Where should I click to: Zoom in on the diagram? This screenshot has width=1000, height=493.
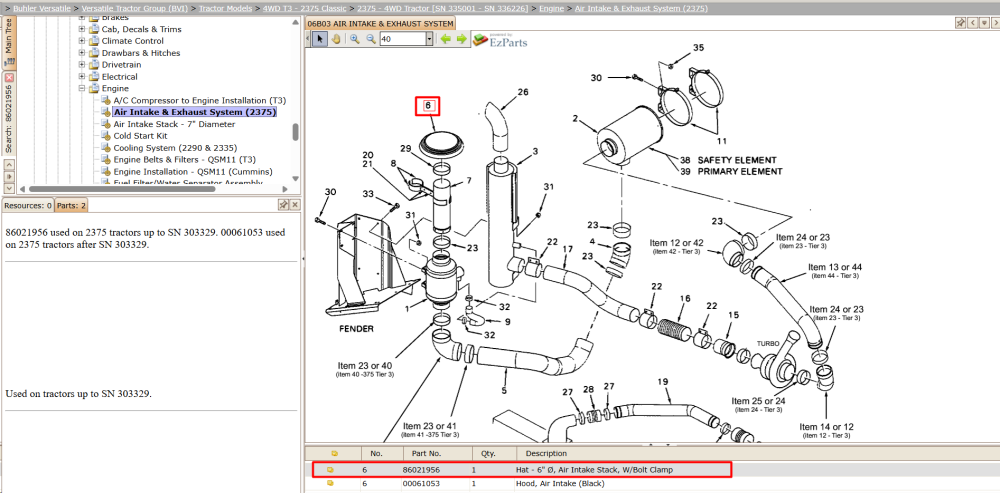pyautogui.click(x=355, y=40)
